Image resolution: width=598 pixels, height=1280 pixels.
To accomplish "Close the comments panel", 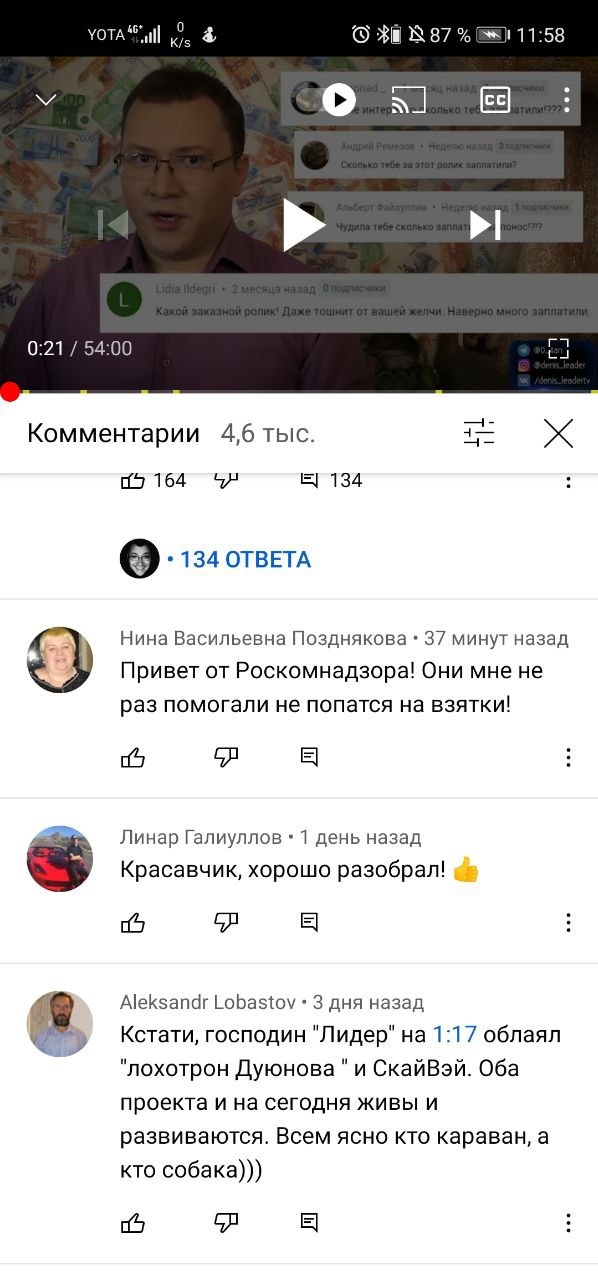I will (558, 433).
